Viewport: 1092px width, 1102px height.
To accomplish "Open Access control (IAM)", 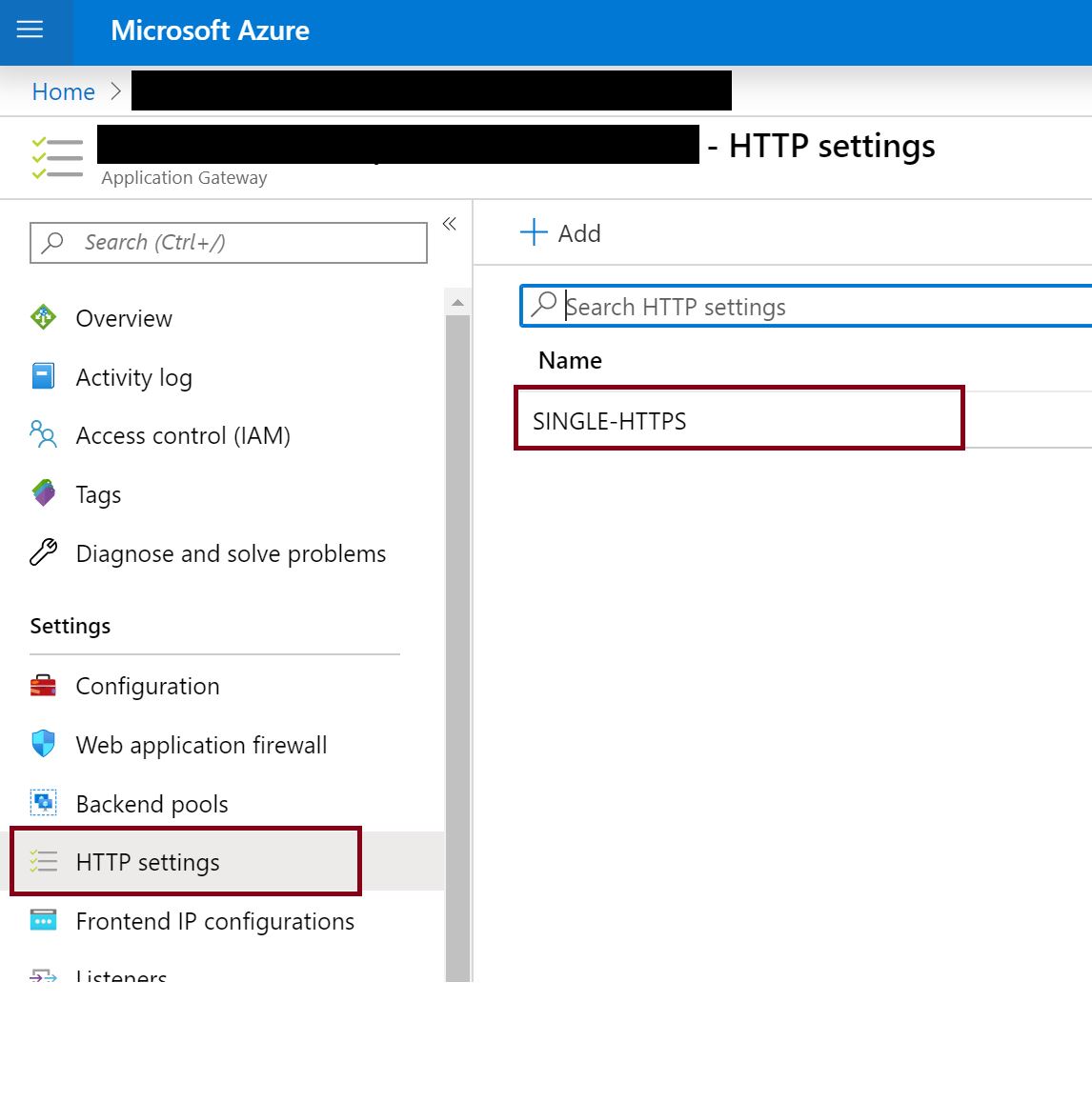I will 183,435.
